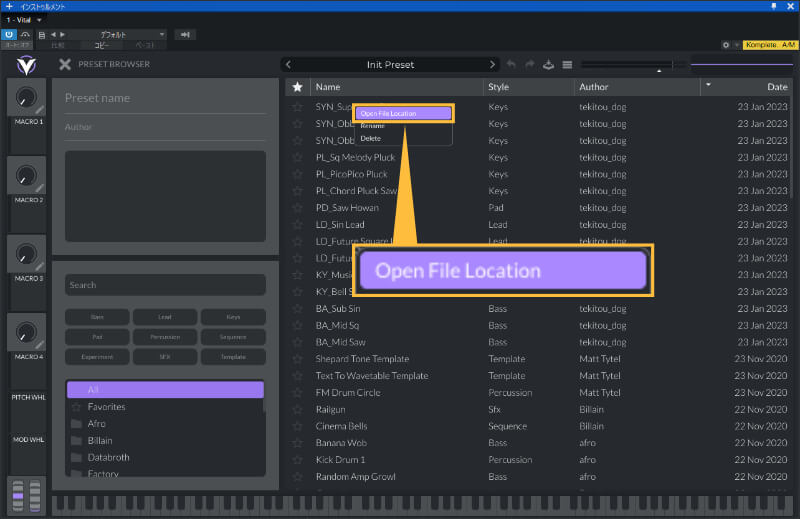Viewport: 800px width, 519px height.
Task: Choose Open File Location in context menu
Action: click(402, 113)
